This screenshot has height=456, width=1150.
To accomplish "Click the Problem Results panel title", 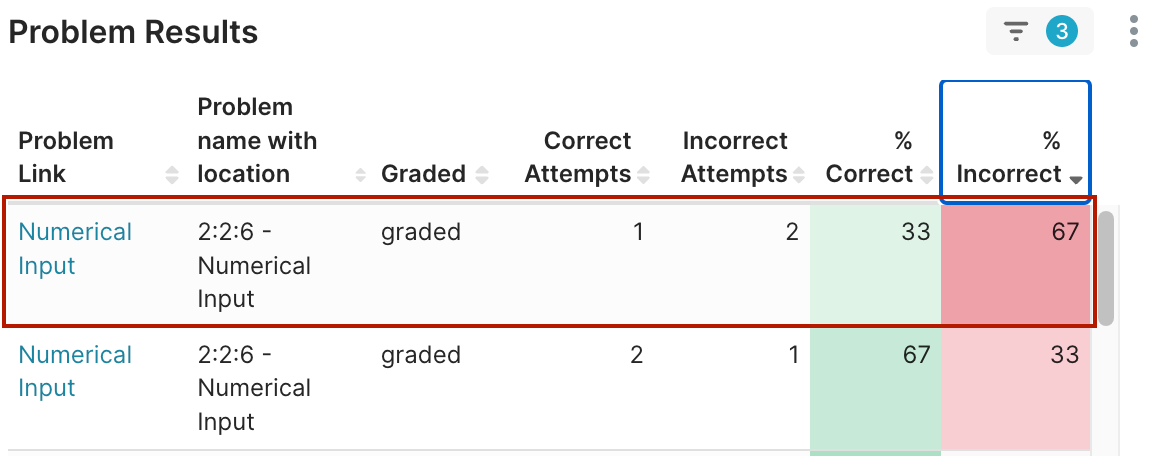I will 133,33.
